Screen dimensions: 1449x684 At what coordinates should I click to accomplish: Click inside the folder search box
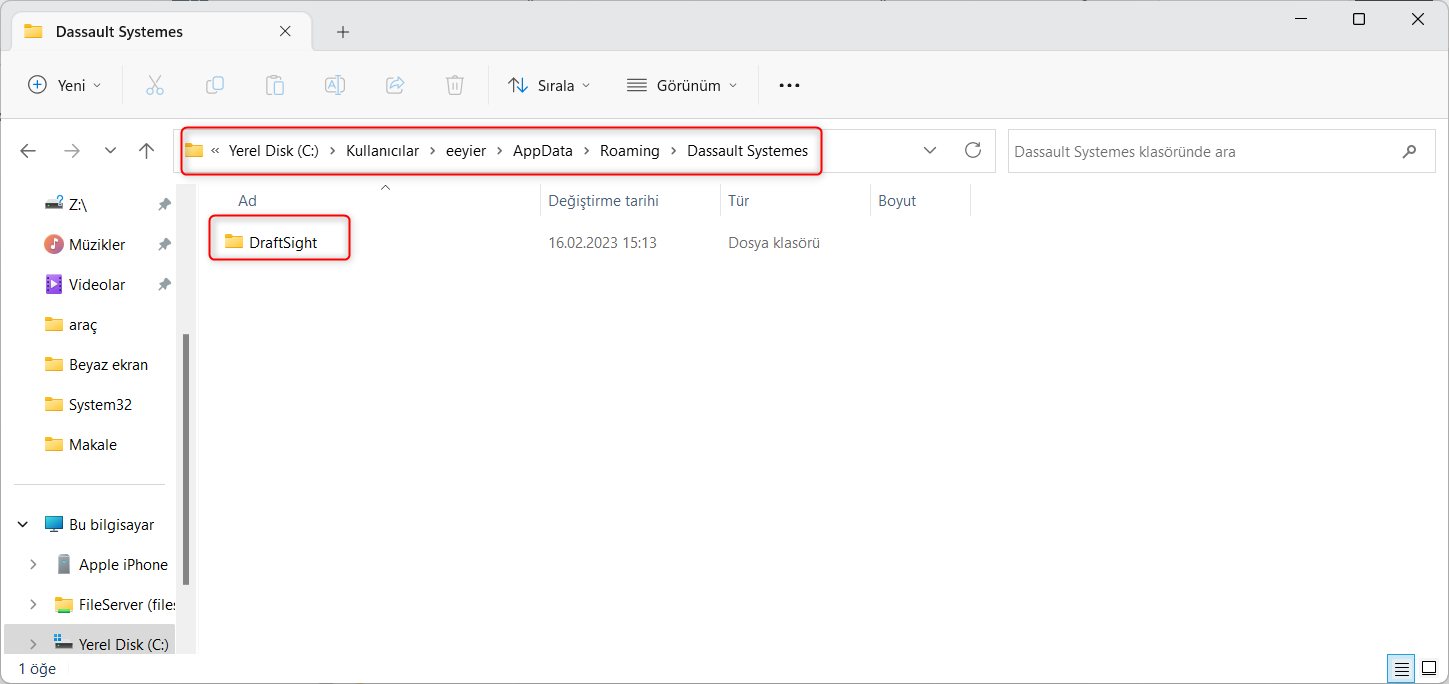[1200, 150]
